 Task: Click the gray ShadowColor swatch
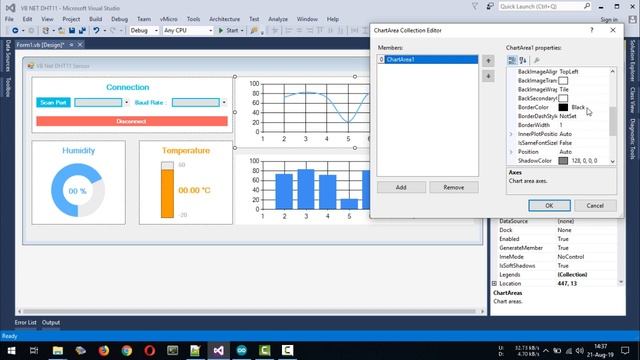click(x=563, y=161)
